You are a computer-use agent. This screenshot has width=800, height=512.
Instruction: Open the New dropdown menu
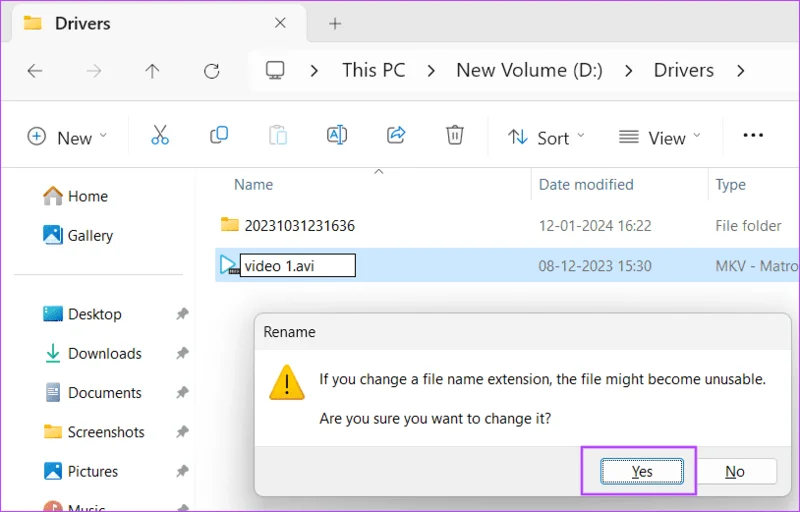pos(67,137)
